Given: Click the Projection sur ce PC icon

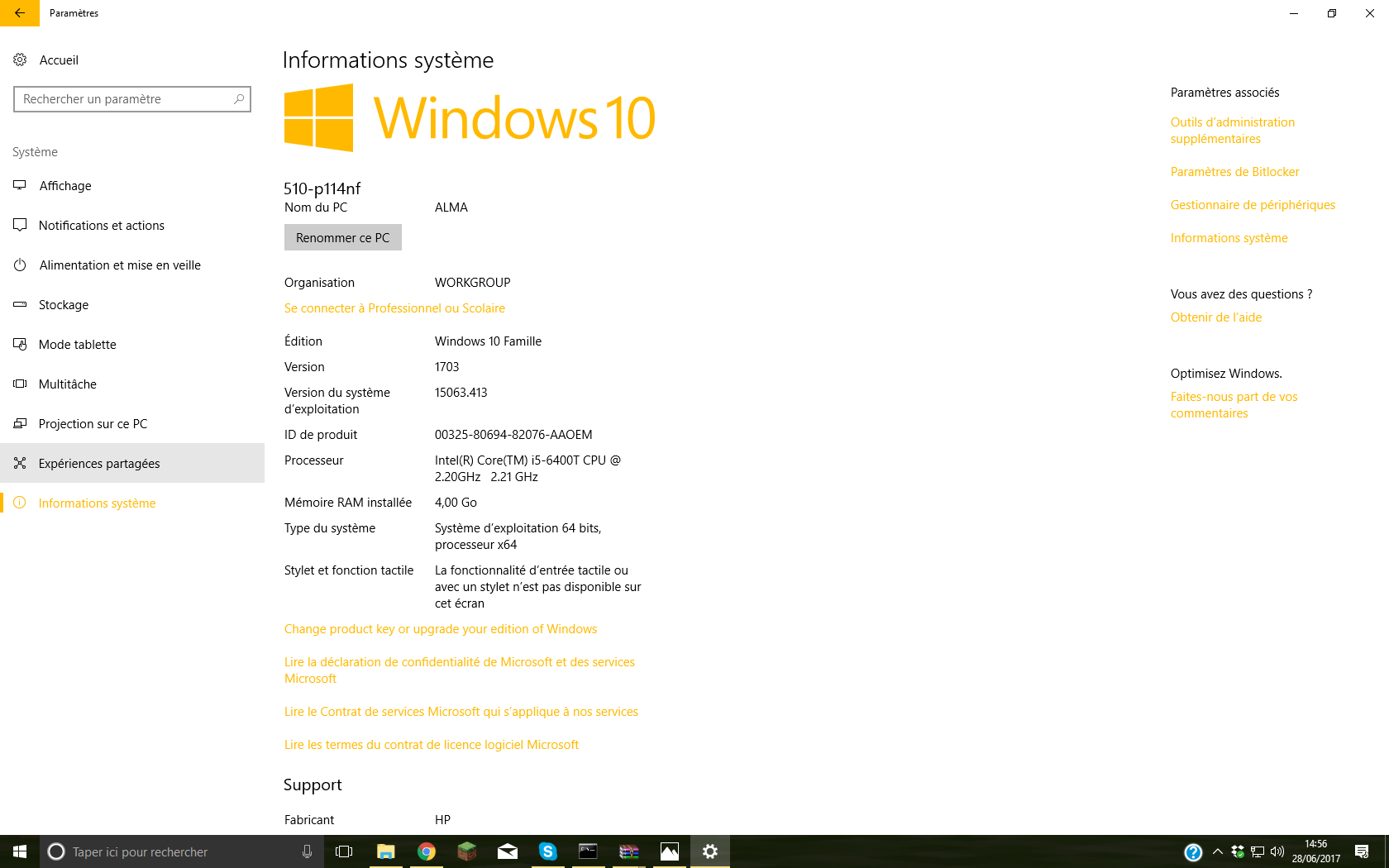Looking at the screenshot, I should point(20,423).
